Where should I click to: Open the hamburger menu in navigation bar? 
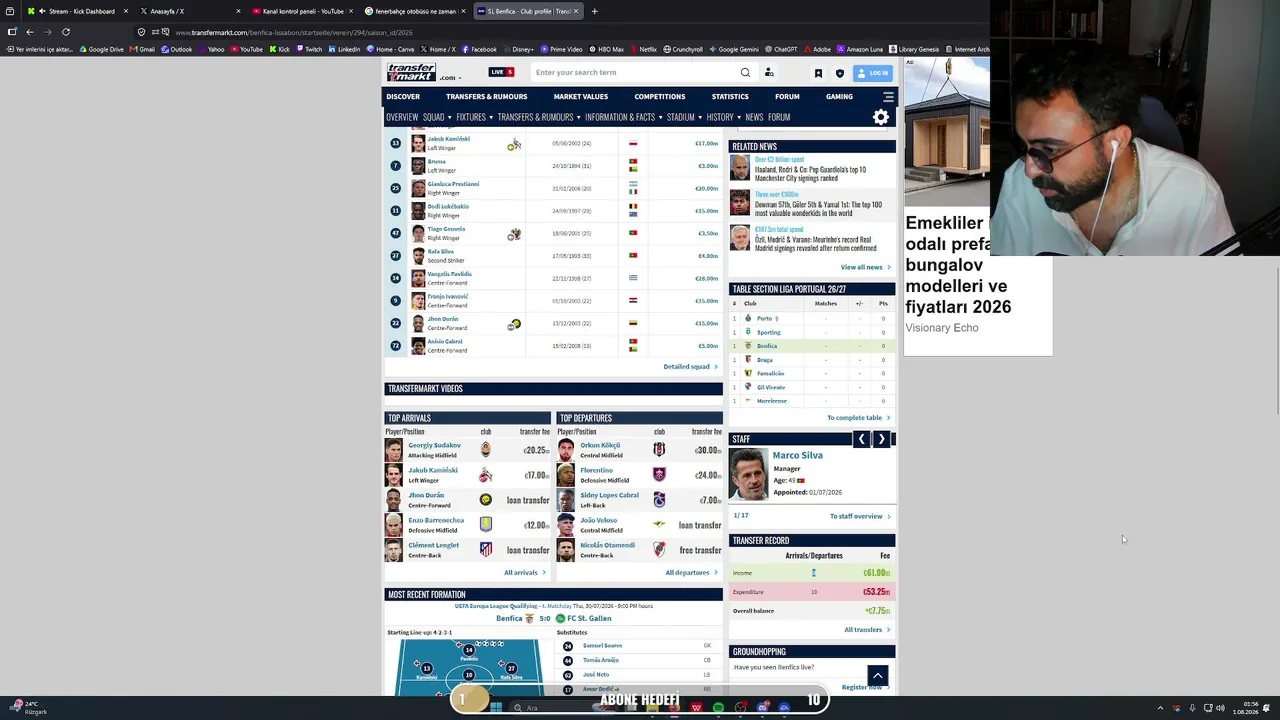pos(888,97)
